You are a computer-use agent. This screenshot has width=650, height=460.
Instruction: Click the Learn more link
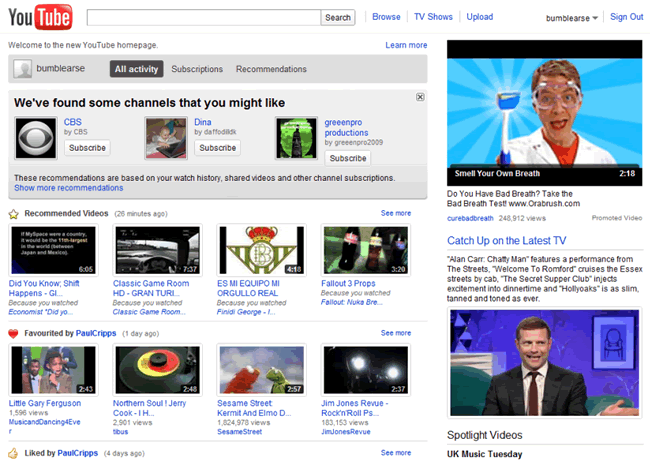click(406, 45)
